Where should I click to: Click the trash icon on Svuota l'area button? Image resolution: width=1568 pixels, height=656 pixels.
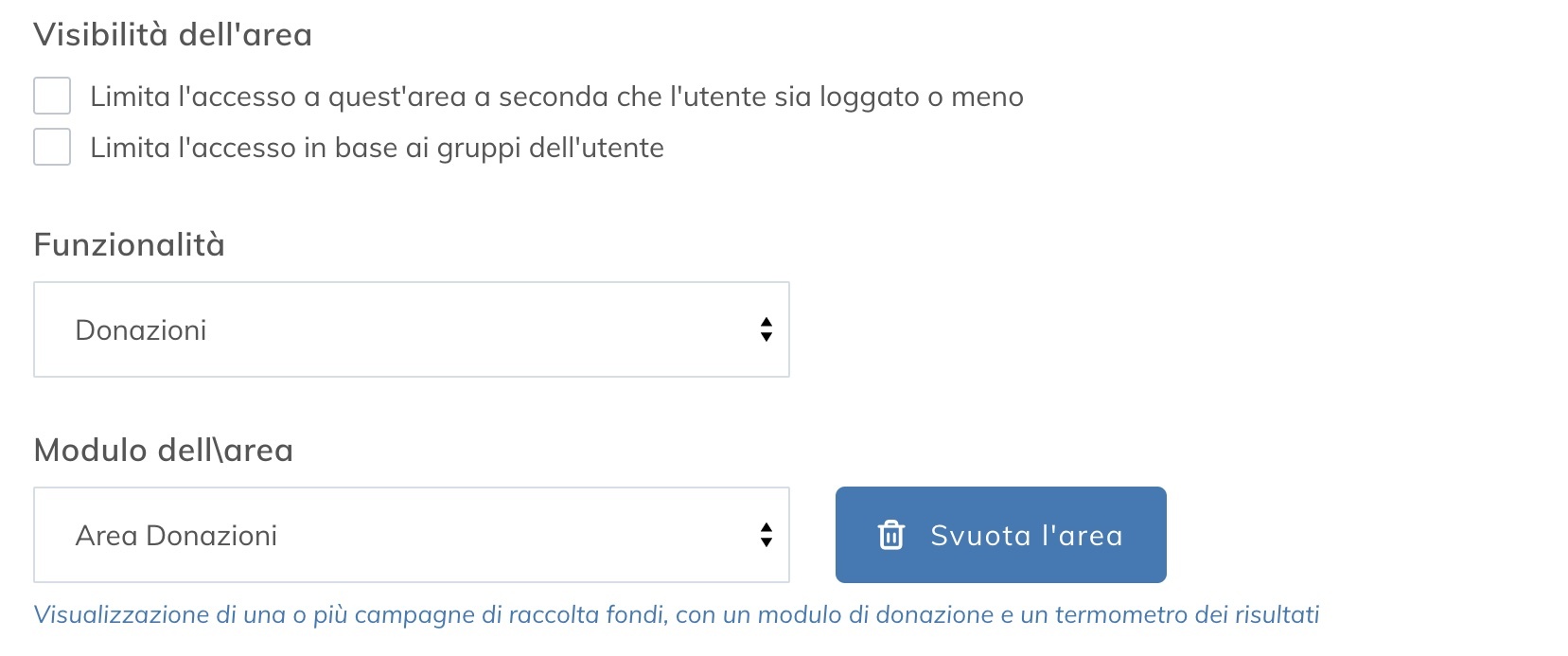[x=890, y=535]
